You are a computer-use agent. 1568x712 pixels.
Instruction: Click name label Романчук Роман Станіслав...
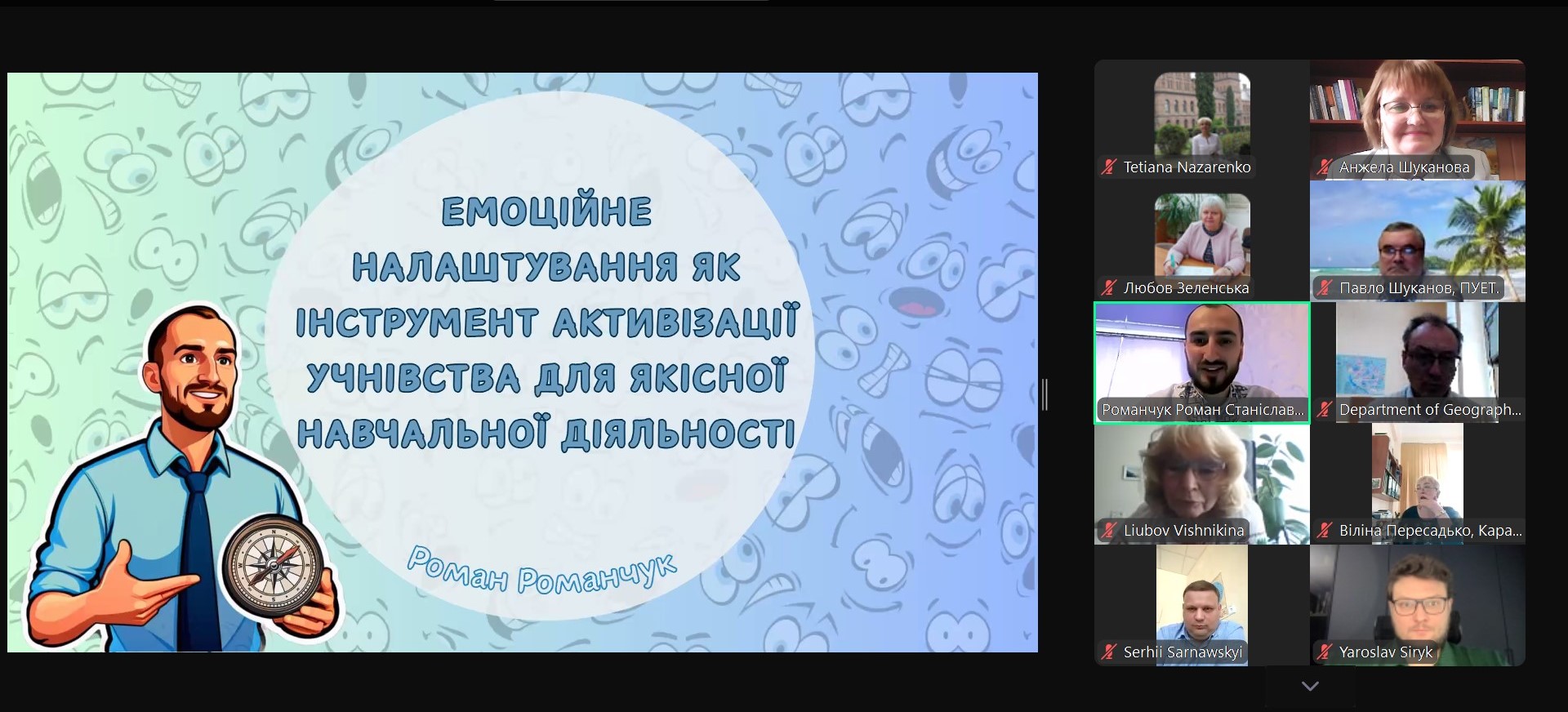(1203, 410)
